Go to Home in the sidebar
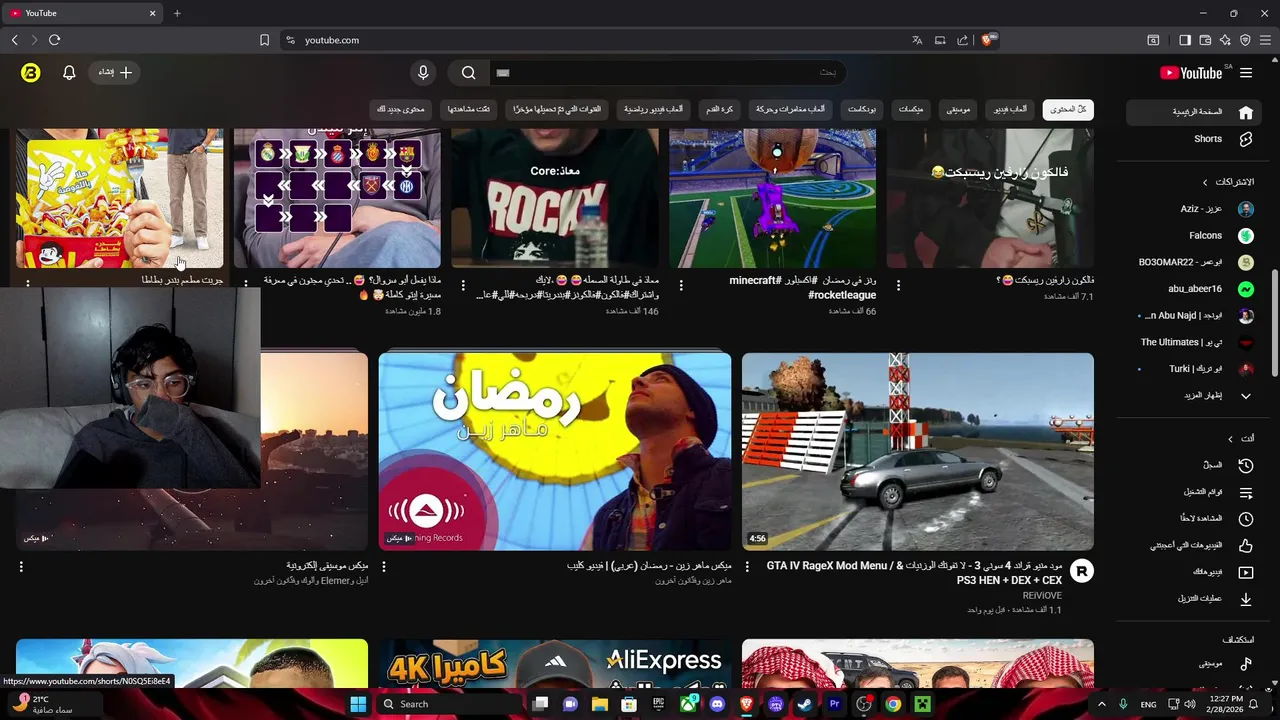1280x720 pixels. point(1196,112)
